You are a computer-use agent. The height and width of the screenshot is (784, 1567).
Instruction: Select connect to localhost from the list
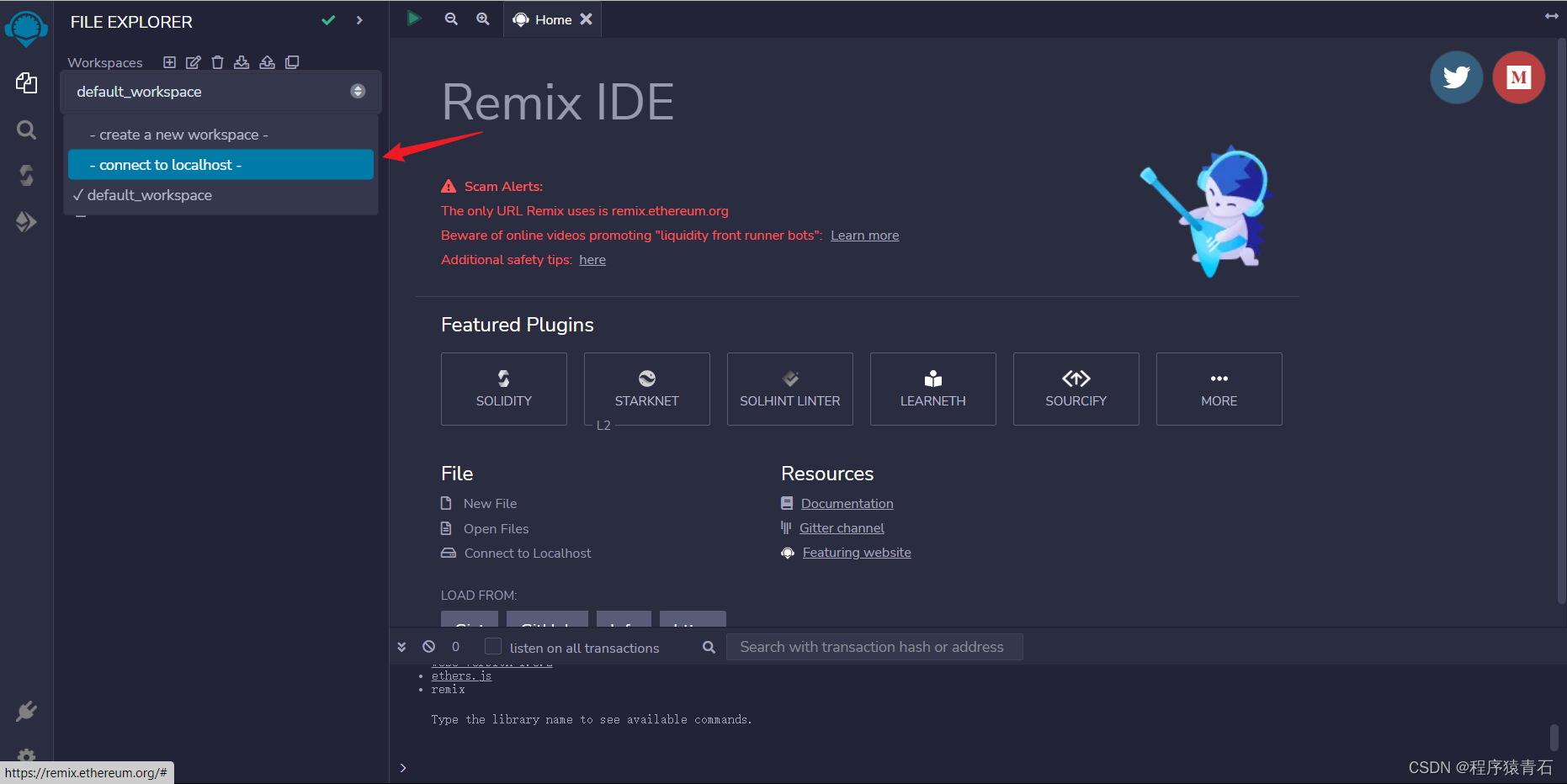220,164
